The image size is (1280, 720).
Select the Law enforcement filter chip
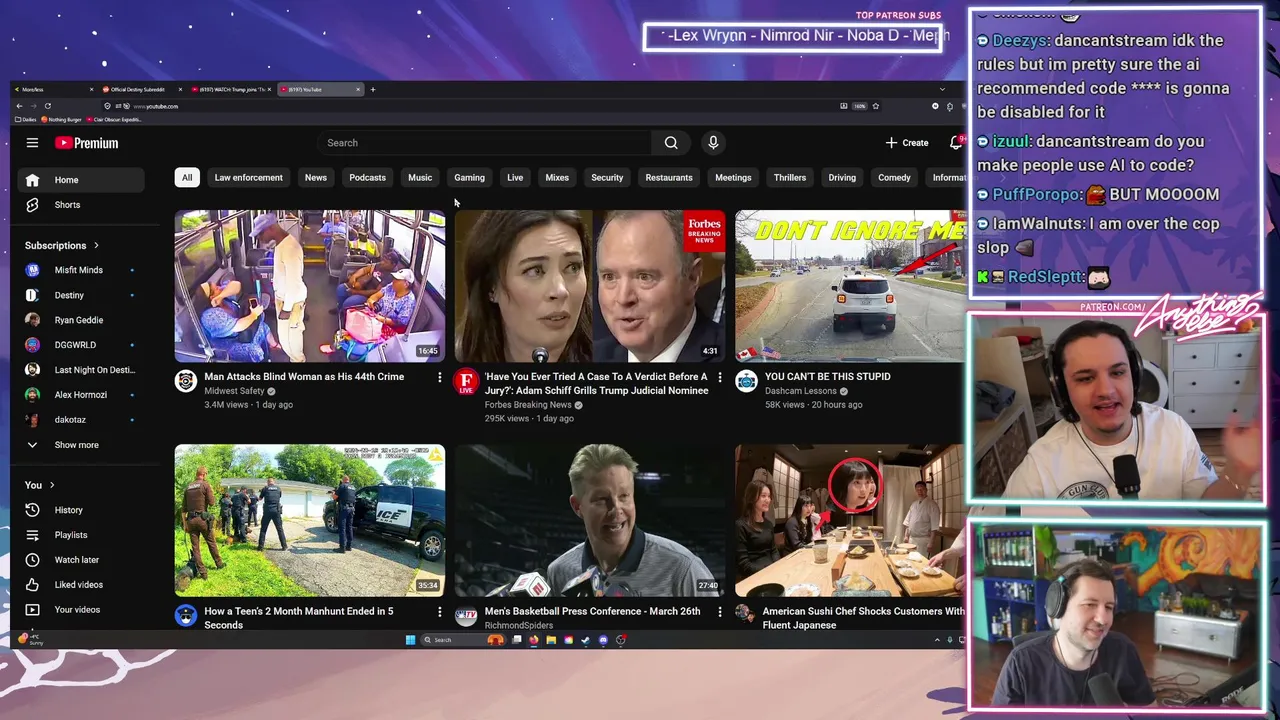point(248,178)
